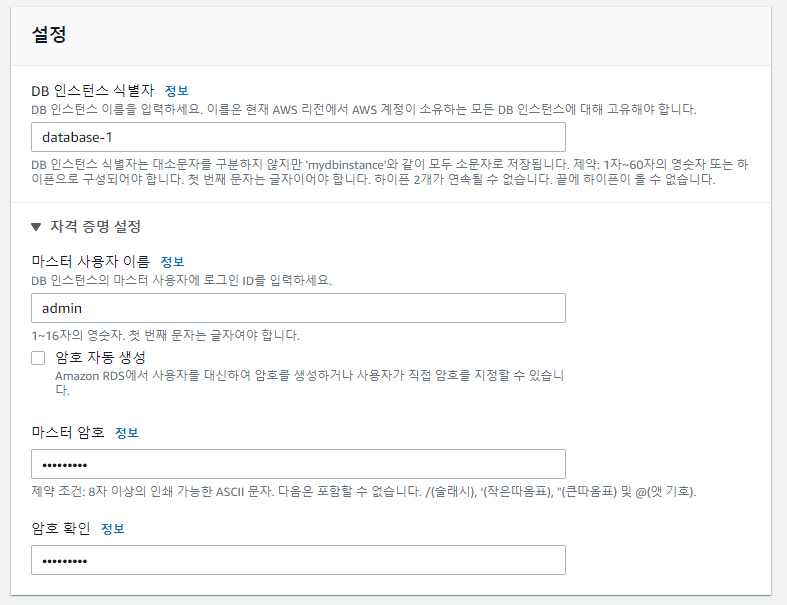The width and height of the screenshot is (787, 605).
Task: Click the 마스터 사용자 이름 field label
Action: point(90,261)
